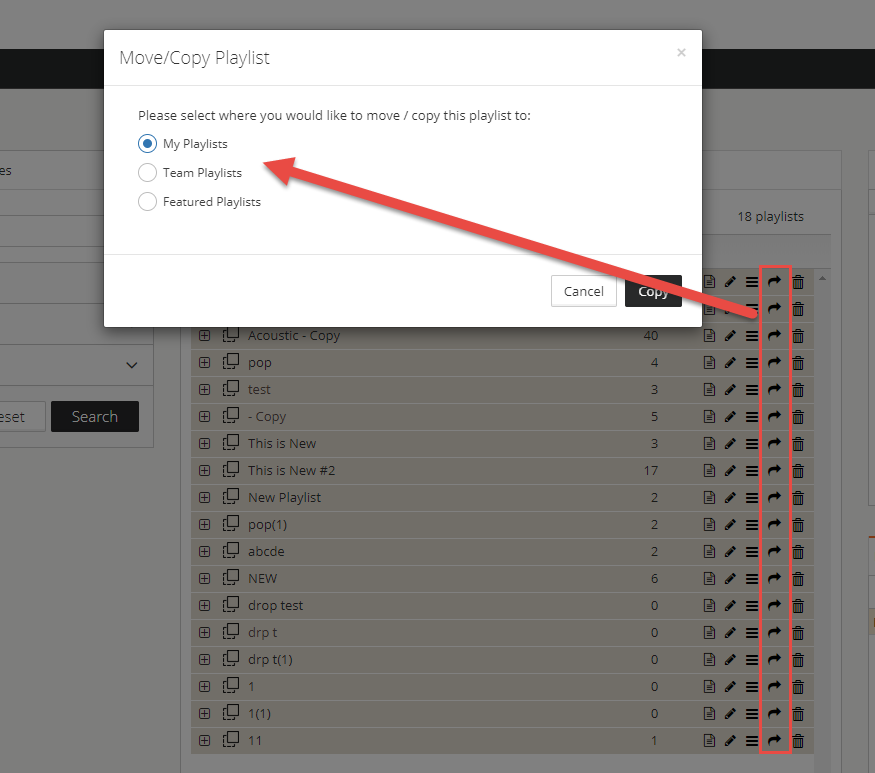
Task: Expand the pop playlist row
Action: point(205,363)
